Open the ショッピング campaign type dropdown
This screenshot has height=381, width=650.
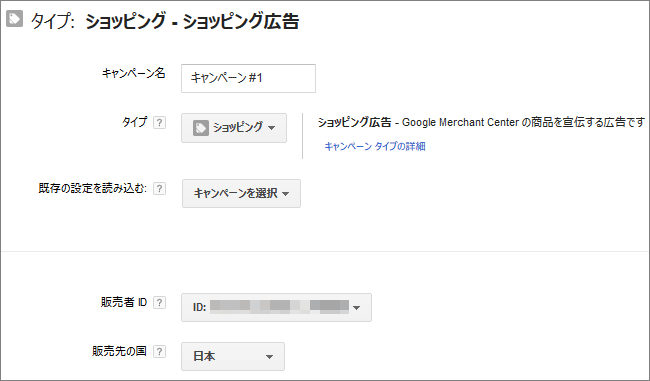click(x=234, y=128)
